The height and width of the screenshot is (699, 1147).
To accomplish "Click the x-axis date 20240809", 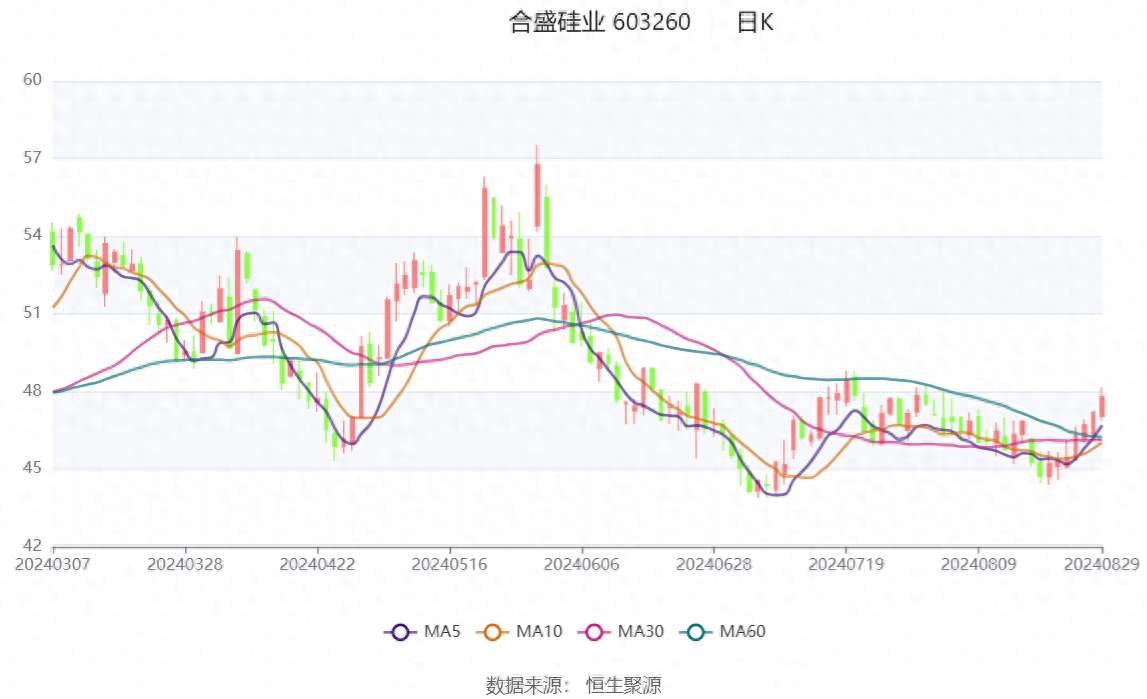I will (x=978, y=564).
